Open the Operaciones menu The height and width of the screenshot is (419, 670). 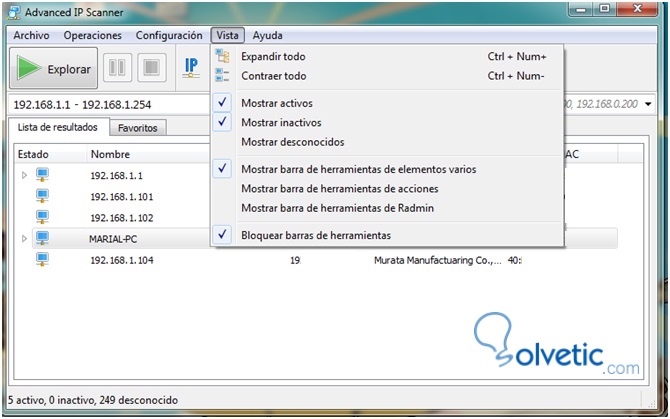tap(93, 35)
